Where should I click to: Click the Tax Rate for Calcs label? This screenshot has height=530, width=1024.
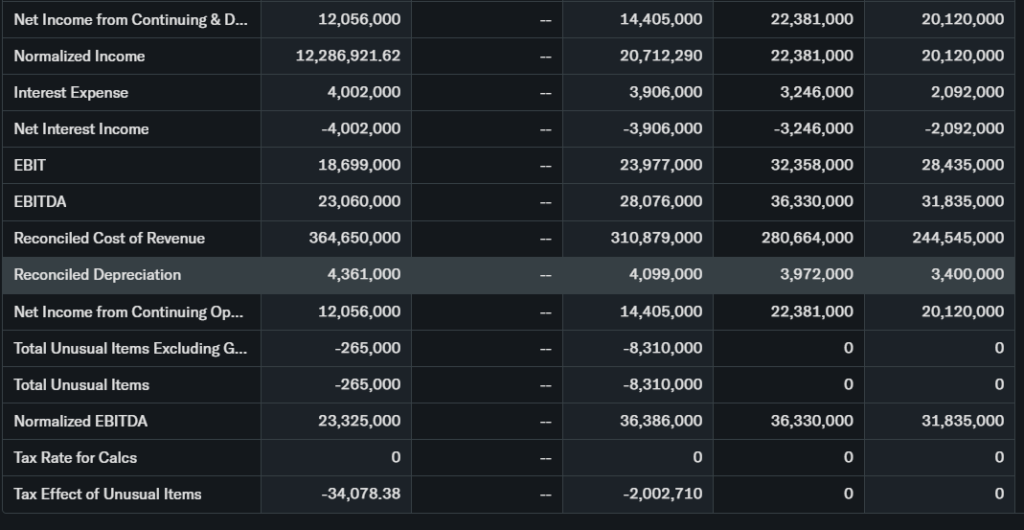click(x=75, y=457)
